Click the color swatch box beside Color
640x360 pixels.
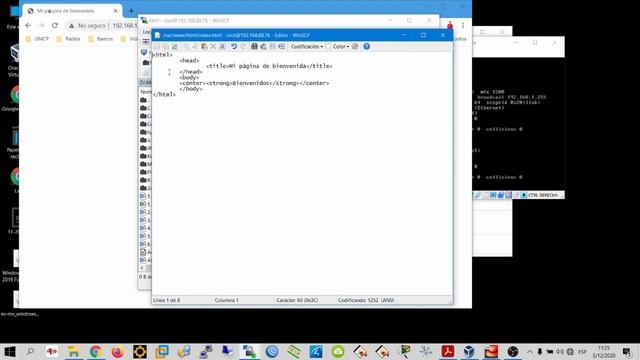tap(328, 47)
